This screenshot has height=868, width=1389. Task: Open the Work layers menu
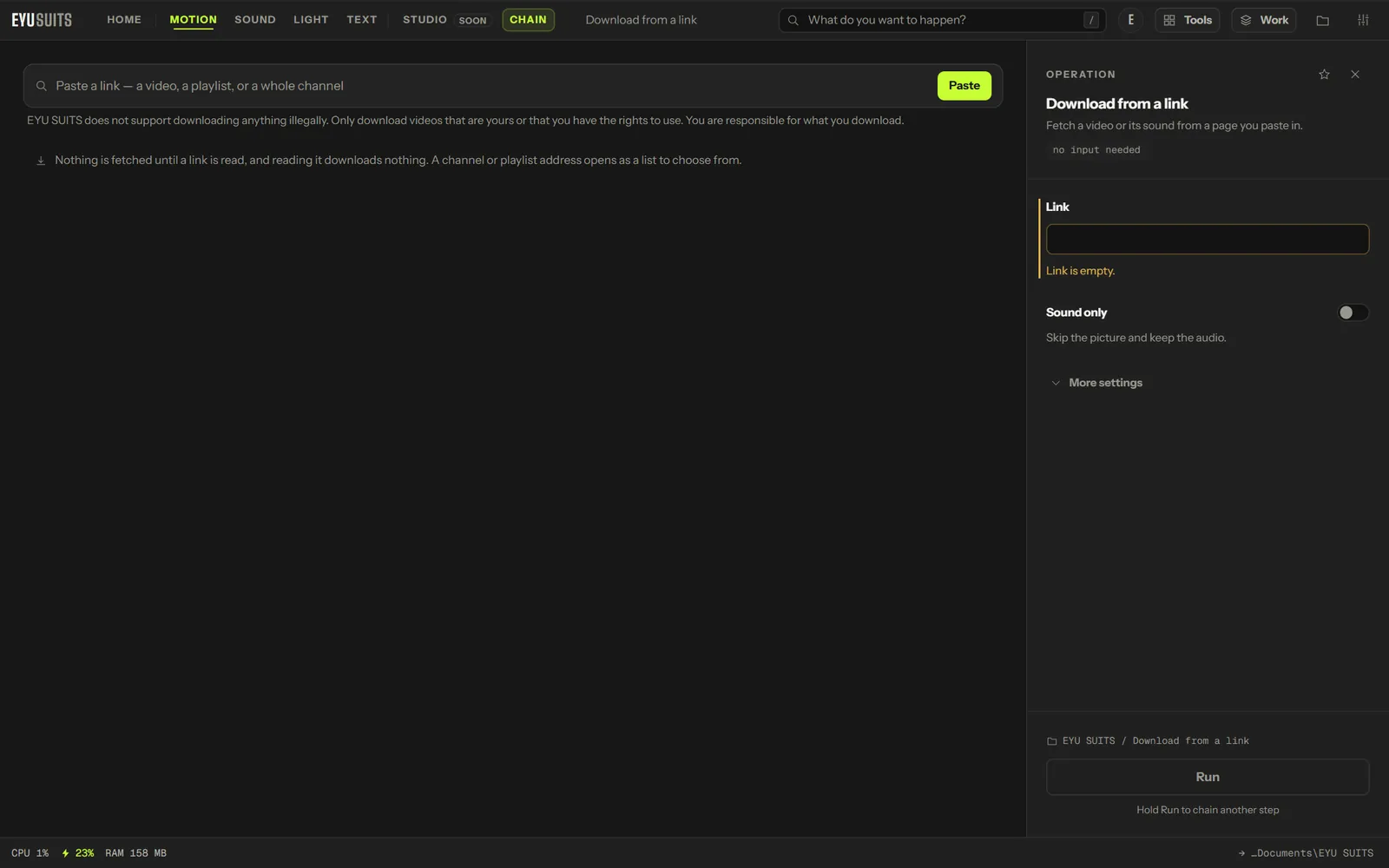tap(1263, 20)
